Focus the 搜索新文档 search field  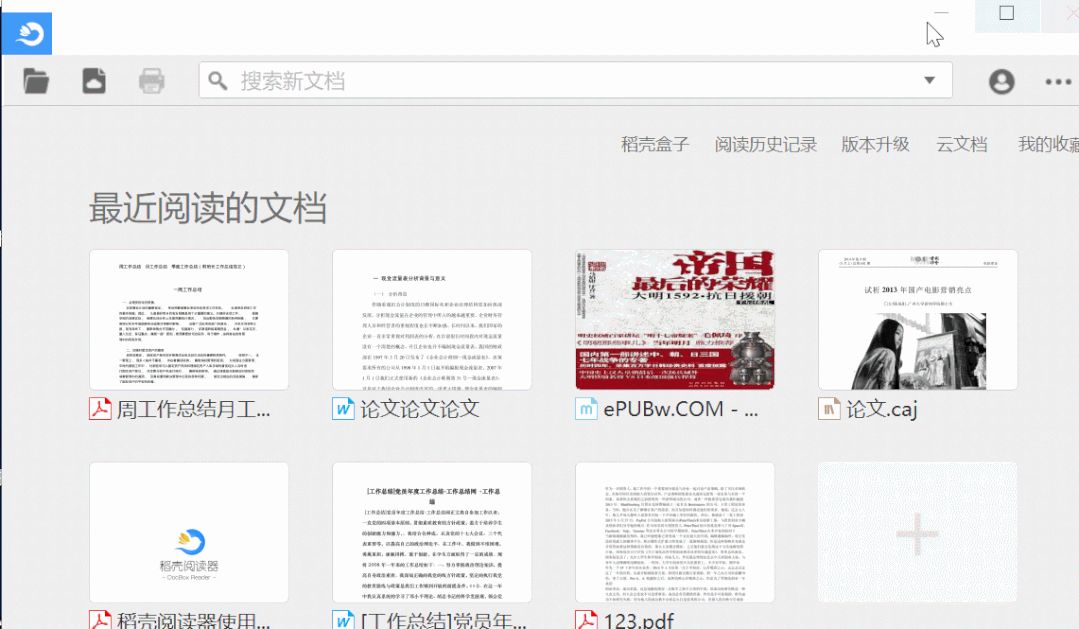[x=575, y=80]
